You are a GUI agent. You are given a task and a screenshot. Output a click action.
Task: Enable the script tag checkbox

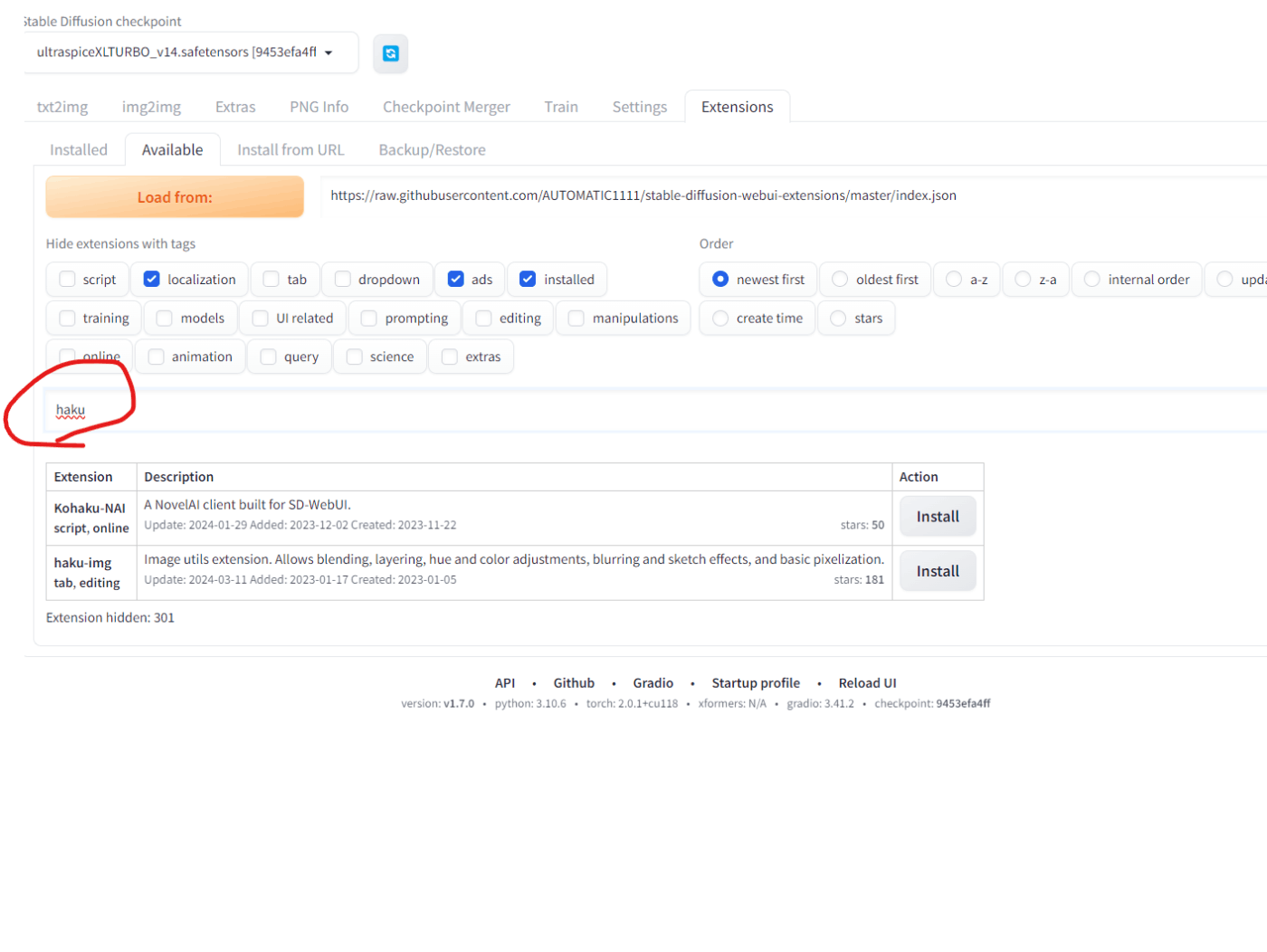click(67, 280)
